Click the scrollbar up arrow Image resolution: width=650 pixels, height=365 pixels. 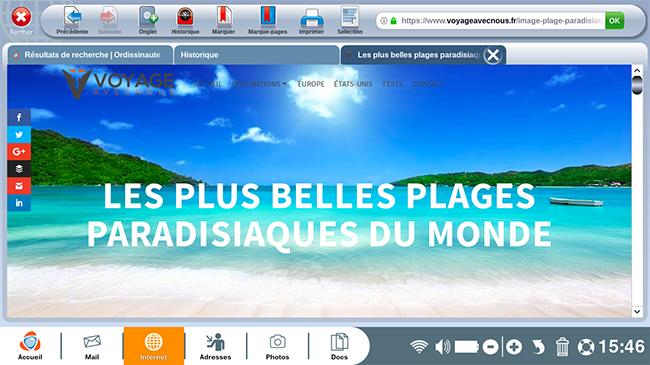click(637, 71)
